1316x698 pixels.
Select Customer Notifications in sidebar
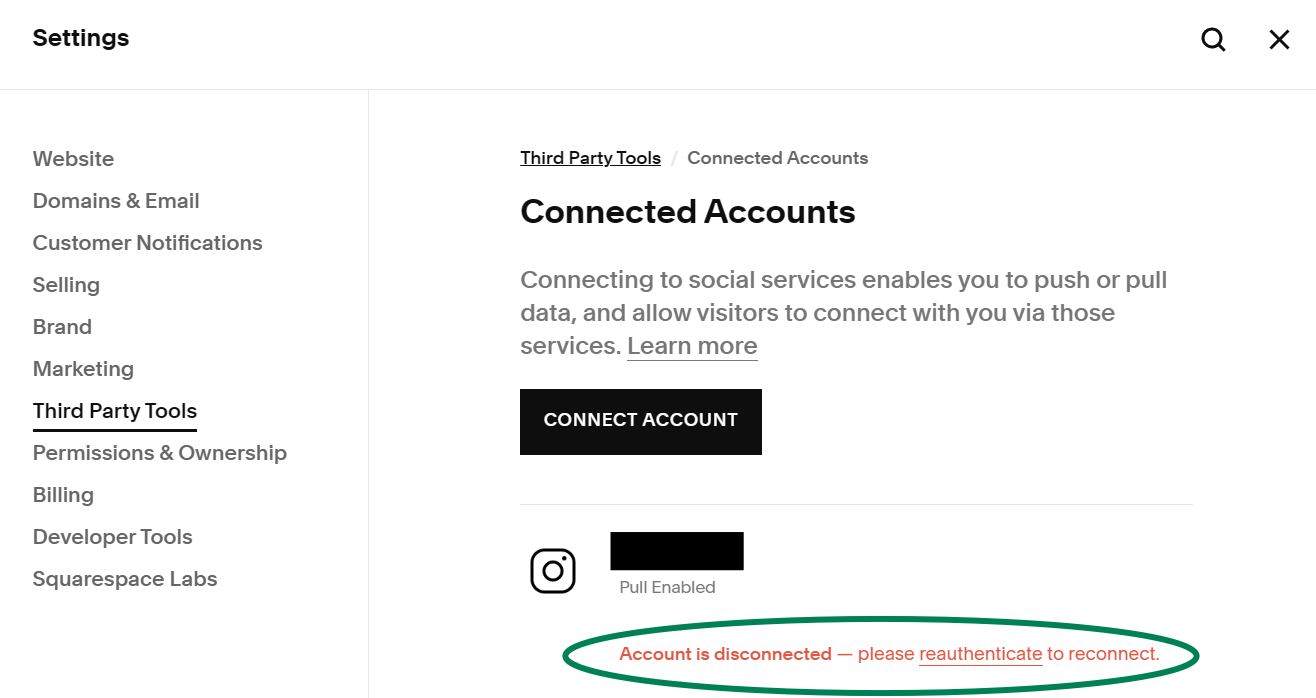click(147, 243)
